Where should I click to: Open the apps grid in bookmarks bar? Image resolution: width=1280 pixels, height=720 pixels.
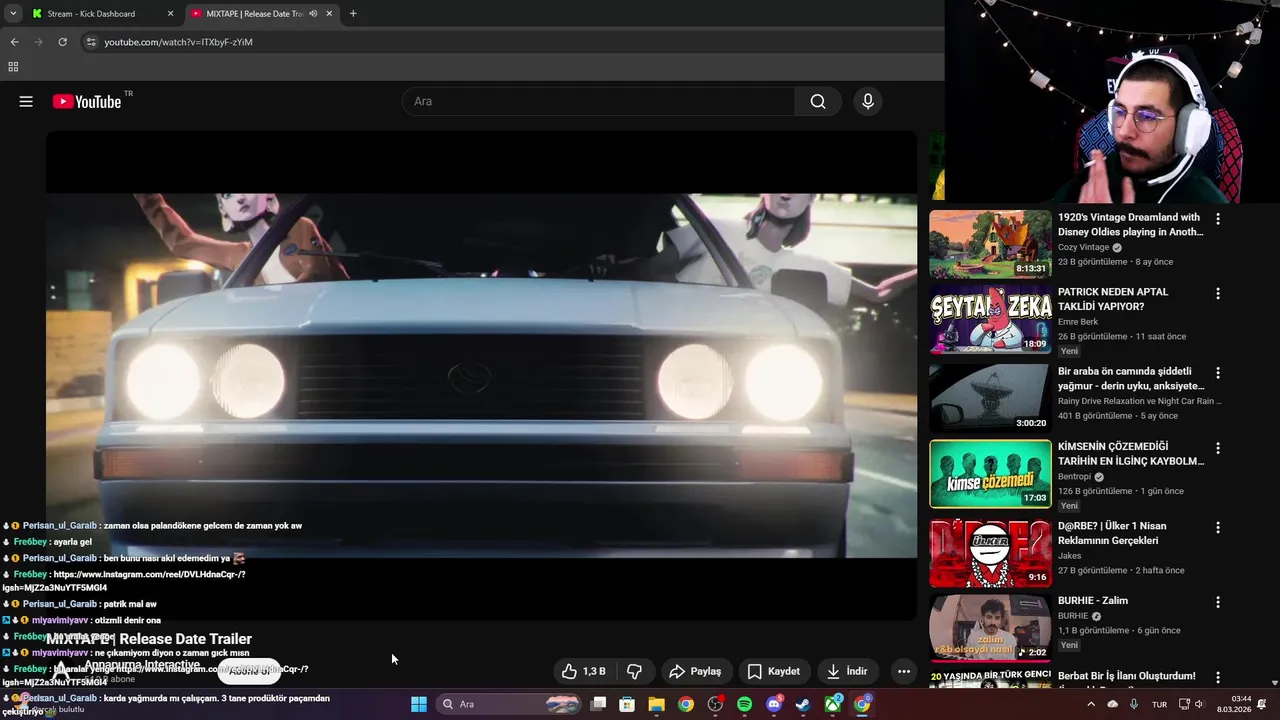(13, 67)
